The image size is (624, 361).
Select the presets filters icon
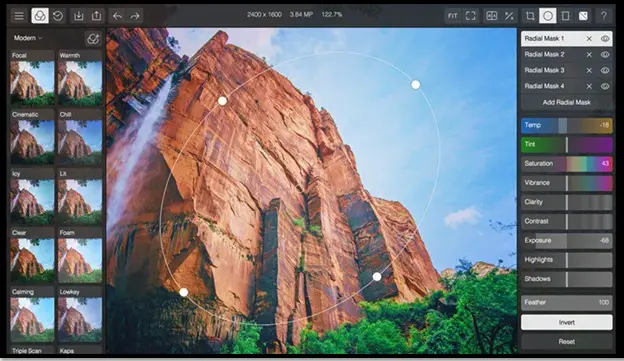click(x=40, y=16)
